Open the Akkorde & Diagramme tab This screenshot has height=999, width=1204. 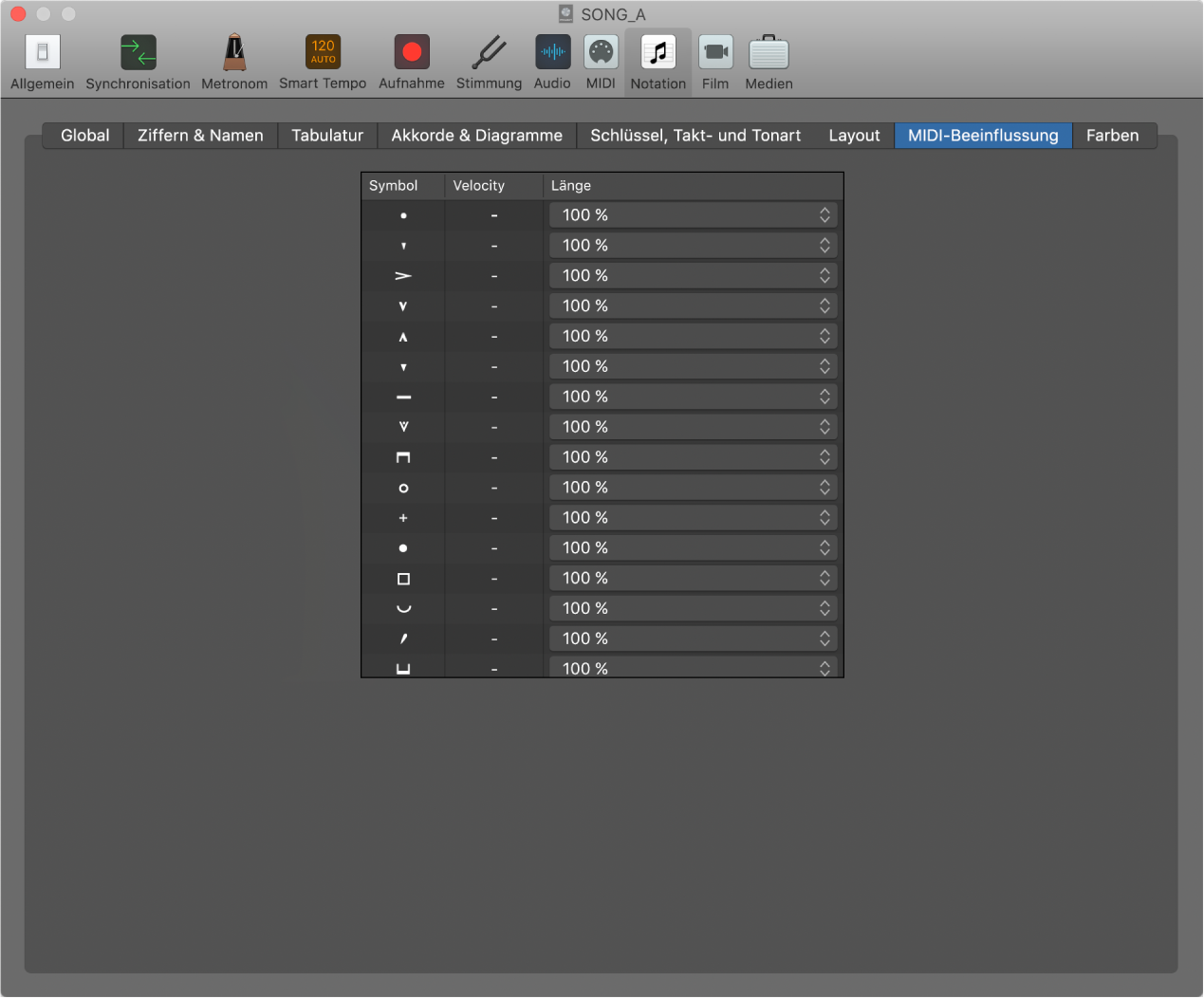point(476,136)
